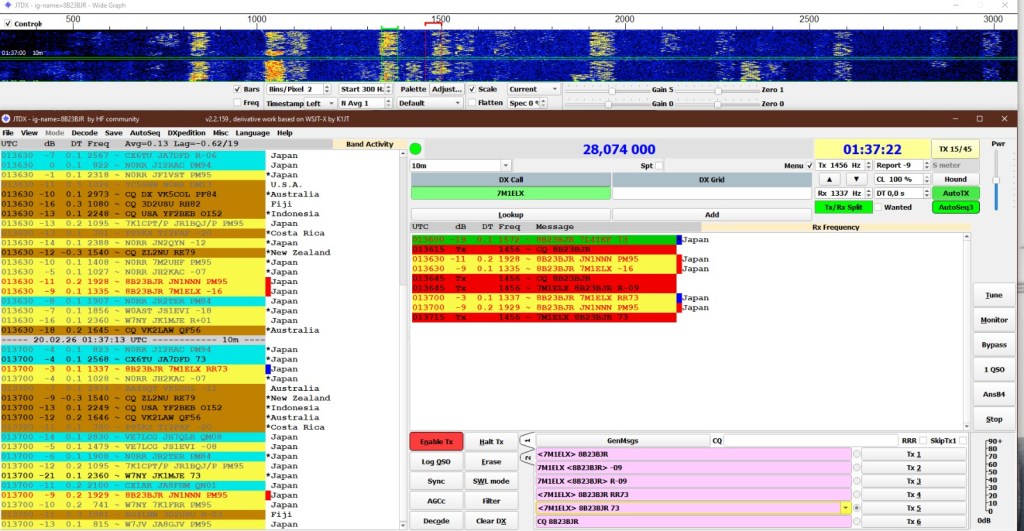Open the Decode menu
The image size is (1024, 531).
84,133
